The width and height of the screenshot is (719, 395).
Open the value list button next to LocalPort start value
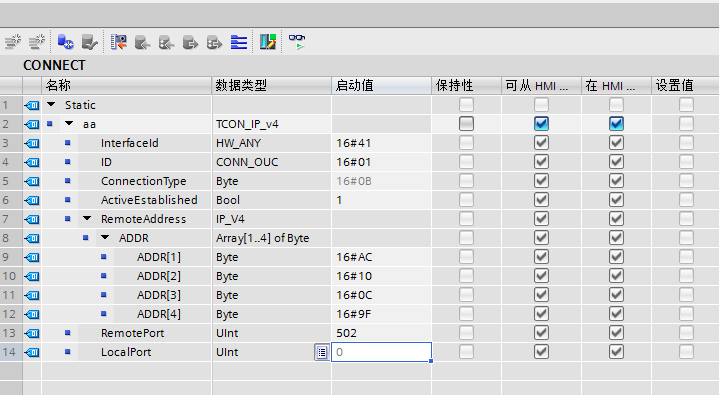(x=322, y=352)
